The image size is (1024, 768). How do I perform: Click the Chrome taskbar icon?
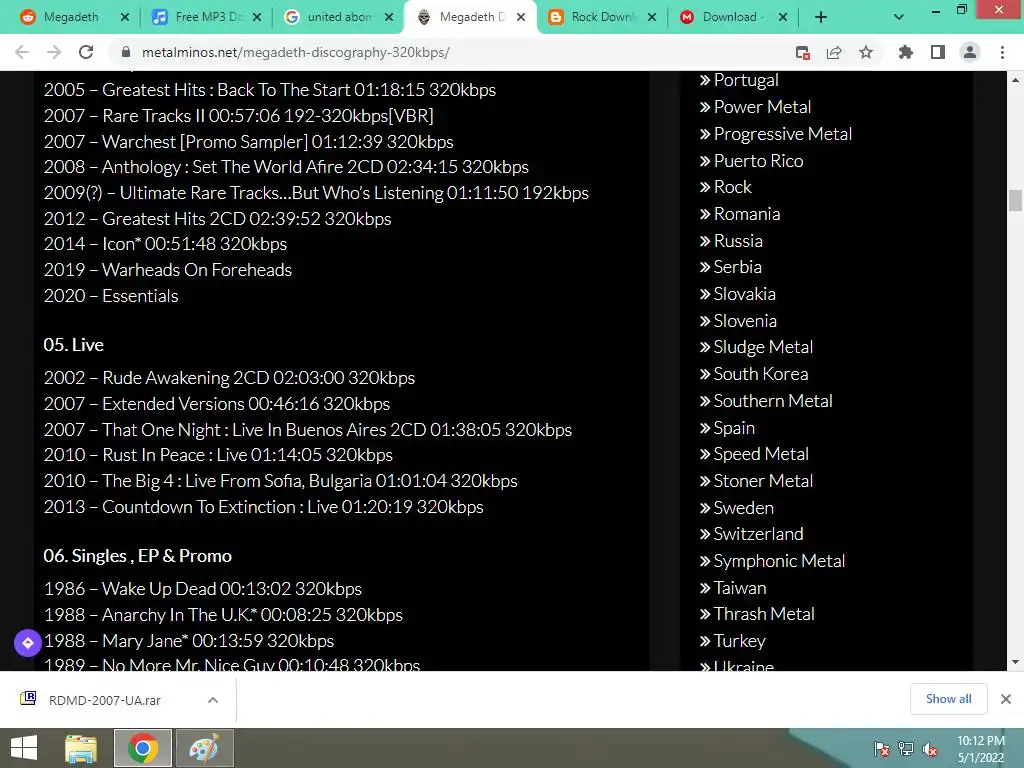tap(143, 748)
